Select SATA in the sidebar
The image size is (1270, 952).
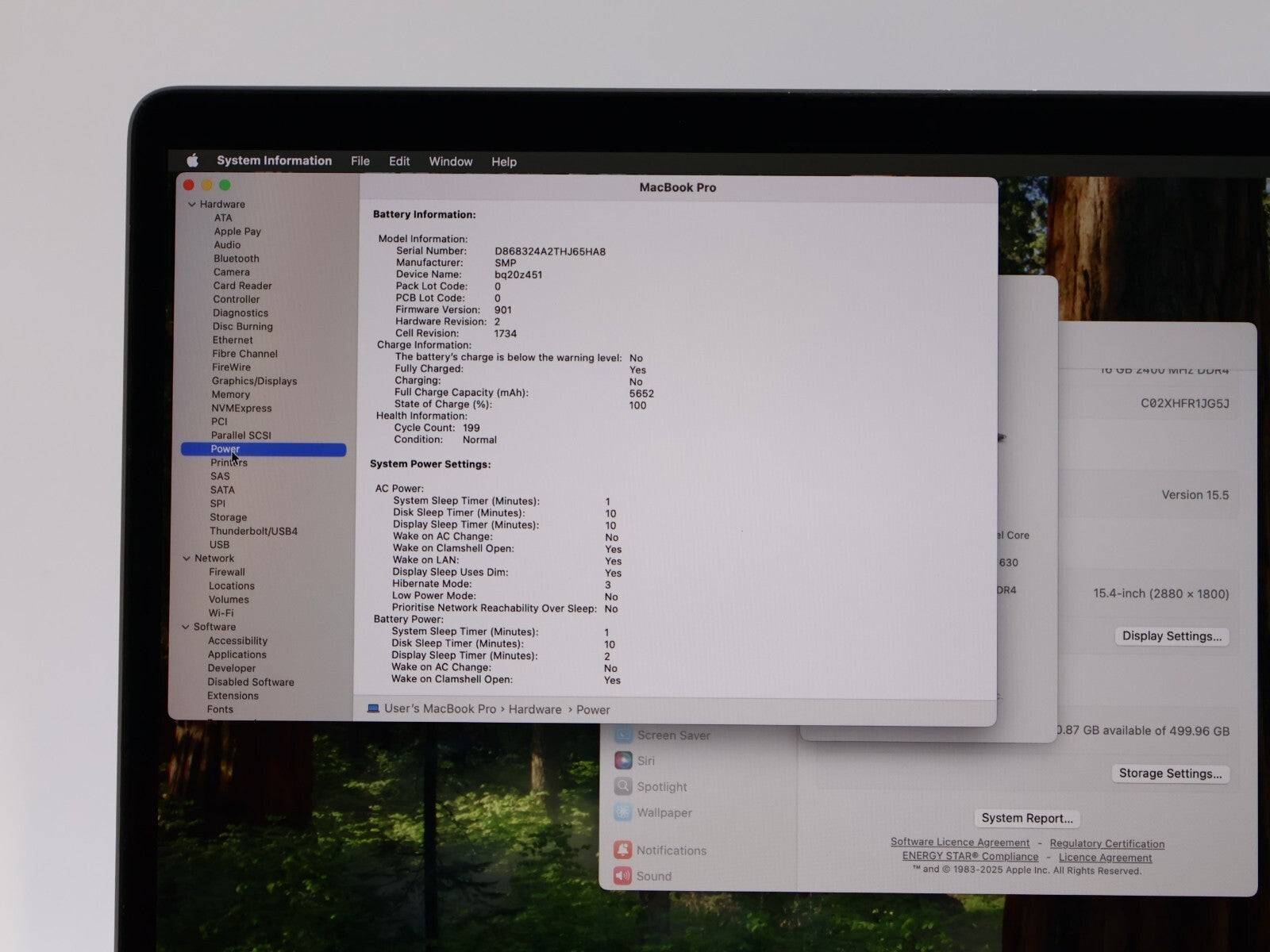pos(222,489)
